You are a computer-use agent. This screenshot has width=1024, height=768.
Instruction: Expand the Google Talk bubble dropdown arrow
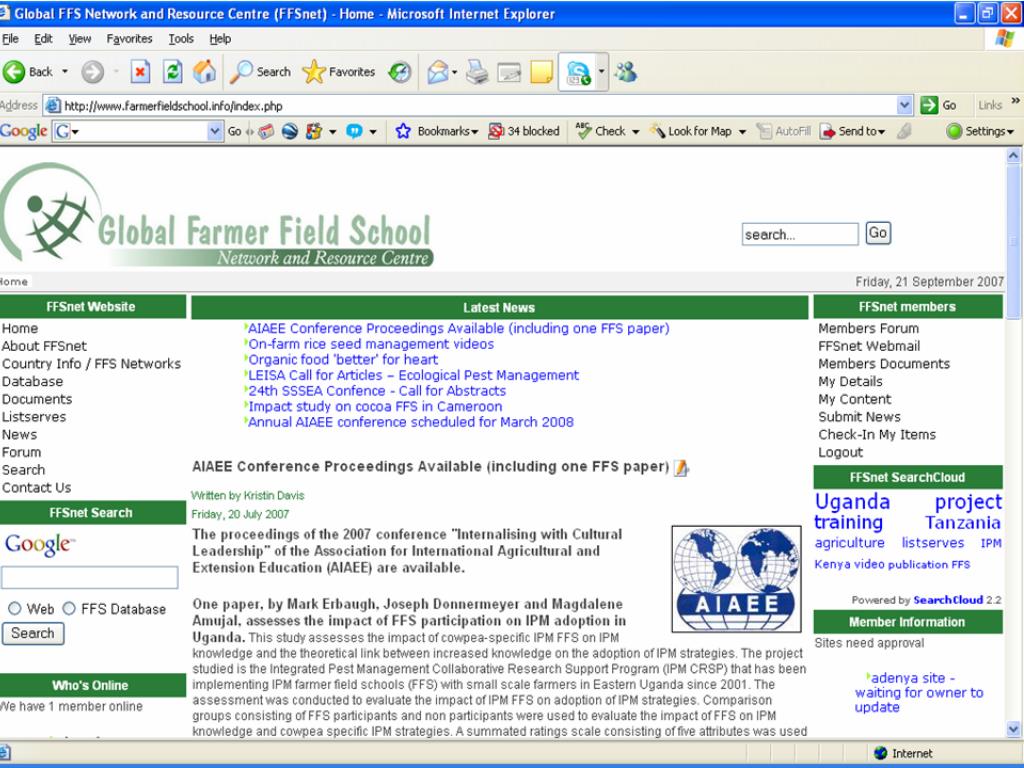[x=373, y=132]
